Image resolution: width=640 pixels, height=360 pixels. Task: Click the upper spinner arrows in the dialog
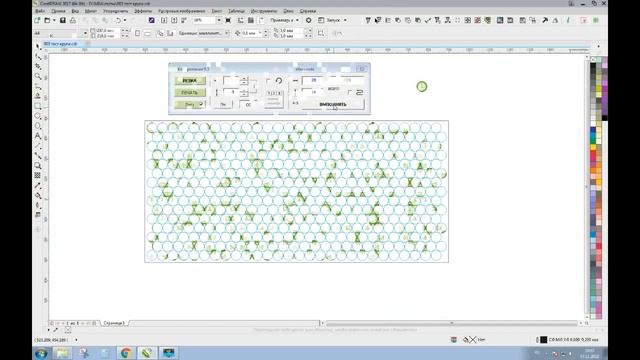pos(244,81)
